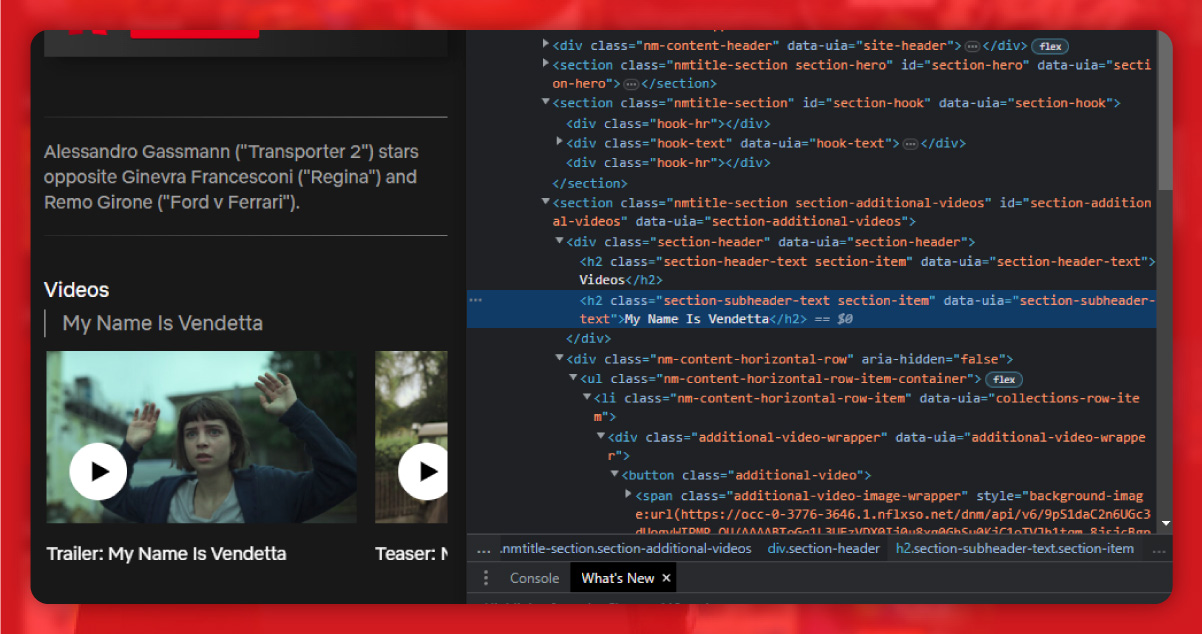Switch to the Console tab
Image resolution: width=1202 pixels, height=634 pixels.
(534, 577)
